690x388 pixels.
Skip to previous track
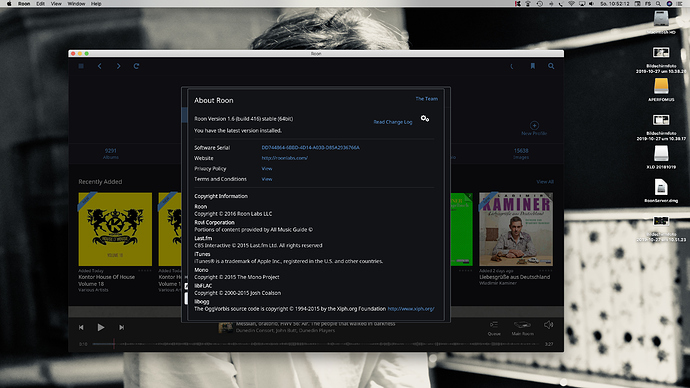81,327
